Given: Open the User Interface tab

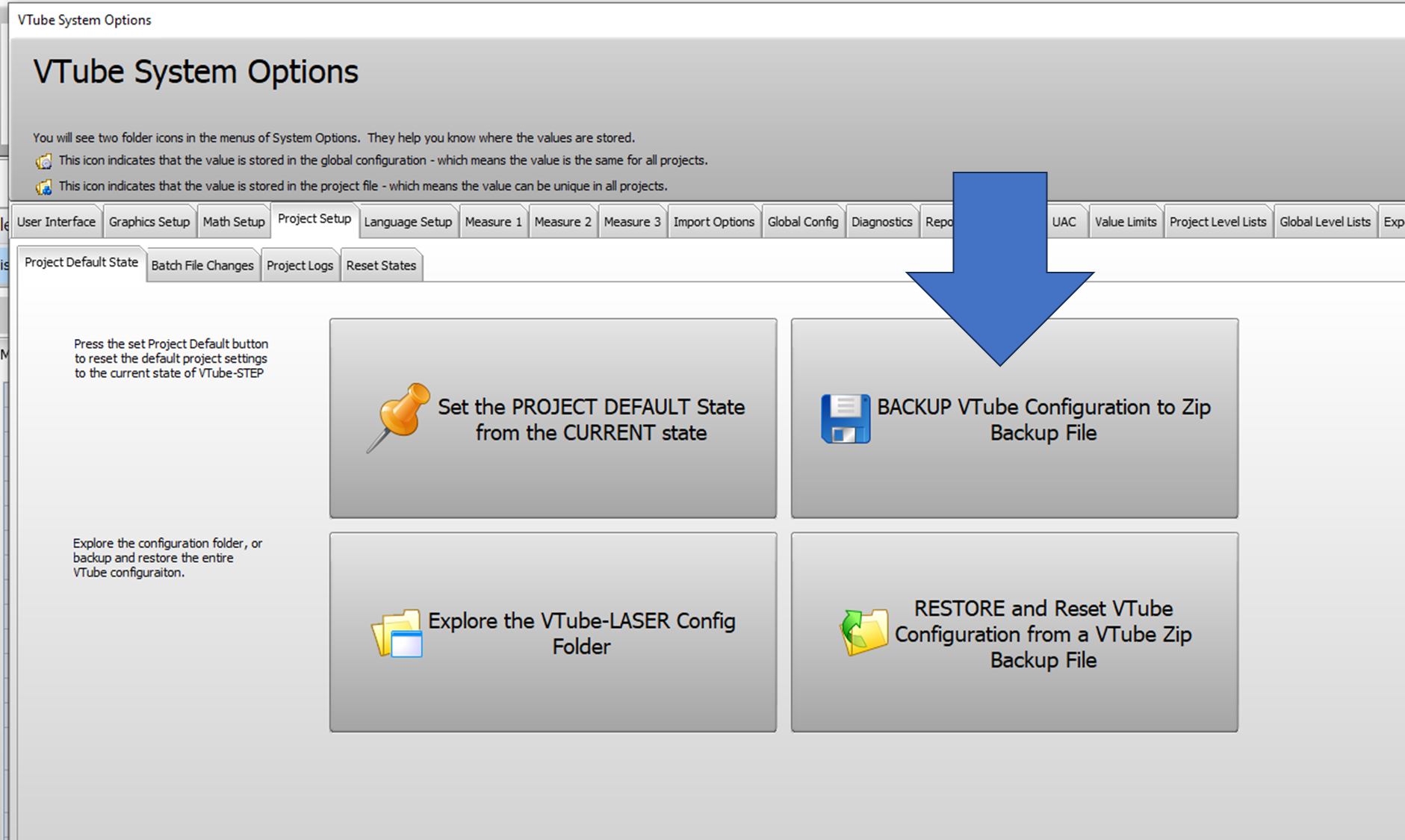Looking at the screenshot, I should point(56,222).
